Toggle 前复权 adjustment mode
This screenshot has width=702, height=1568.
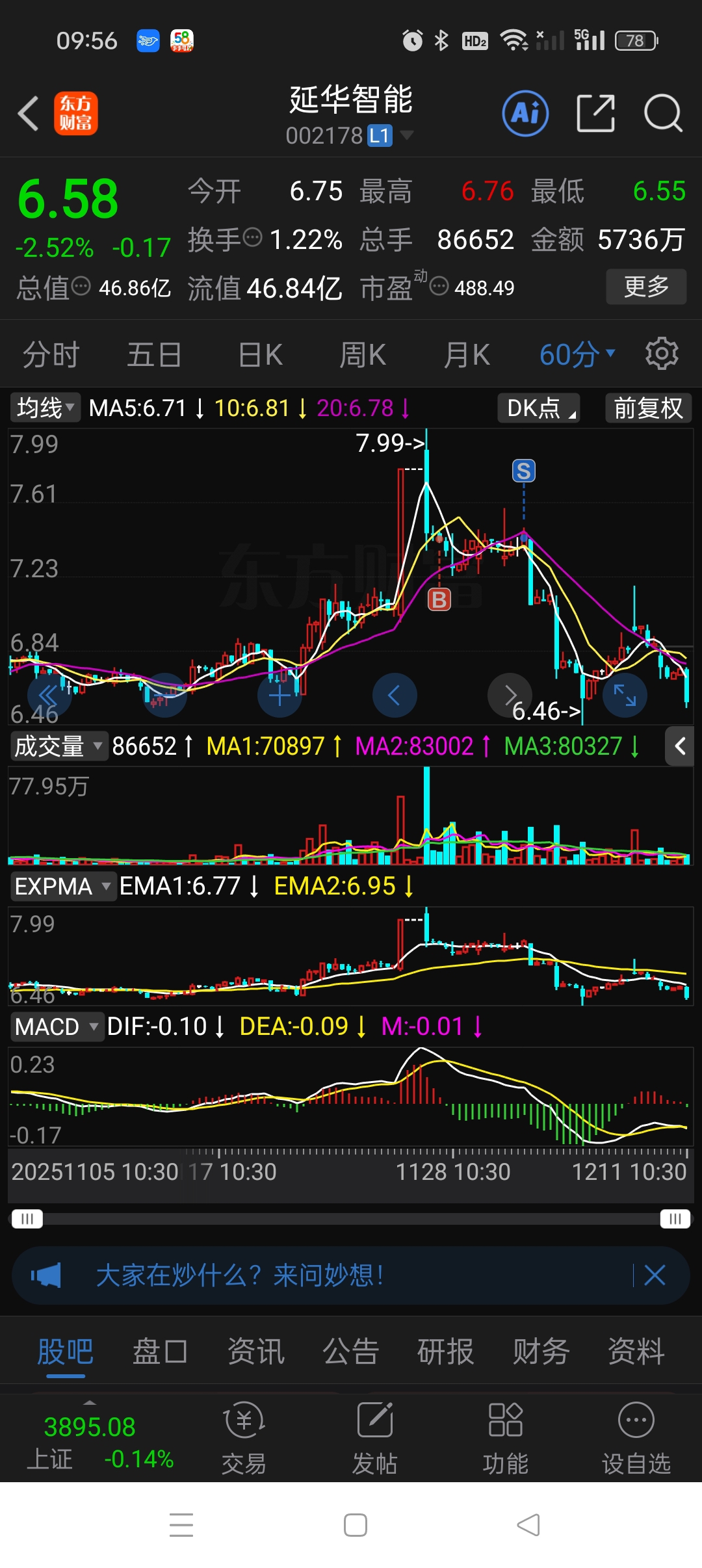(648, 408)
